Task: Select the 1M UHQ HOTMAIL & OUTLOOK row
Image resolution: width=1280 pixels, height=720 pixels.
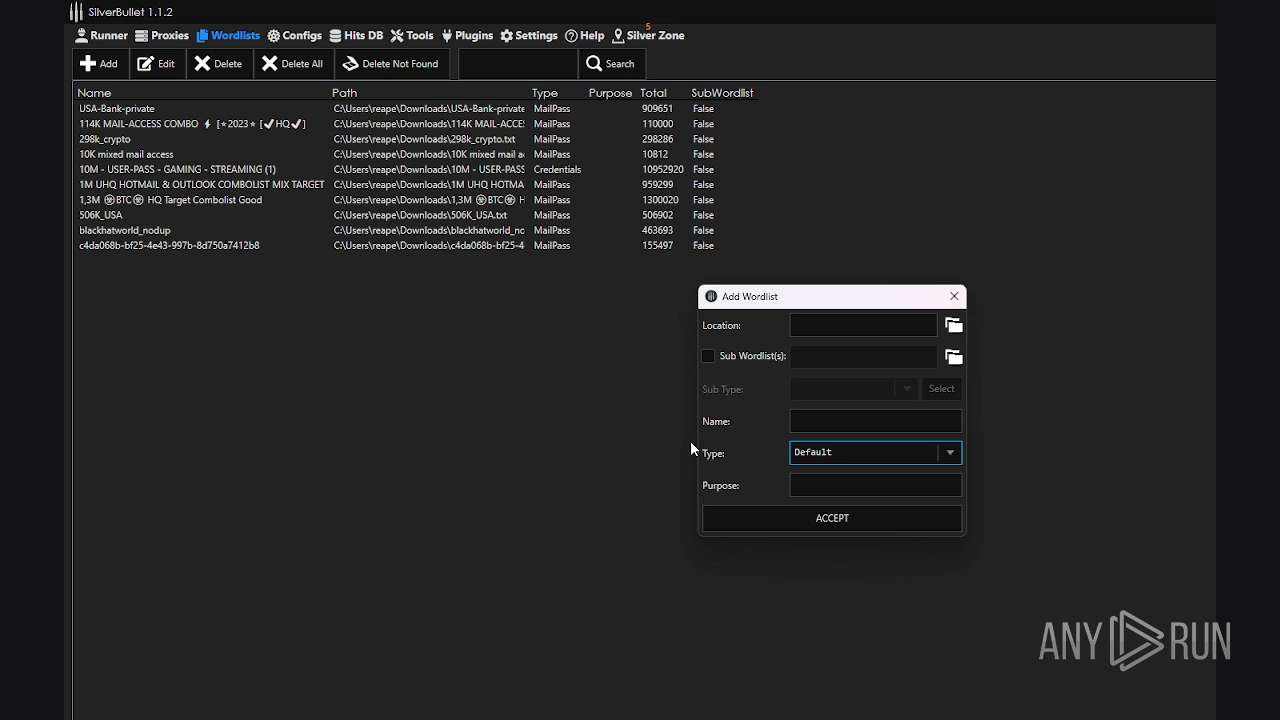Action: point(415,185)
